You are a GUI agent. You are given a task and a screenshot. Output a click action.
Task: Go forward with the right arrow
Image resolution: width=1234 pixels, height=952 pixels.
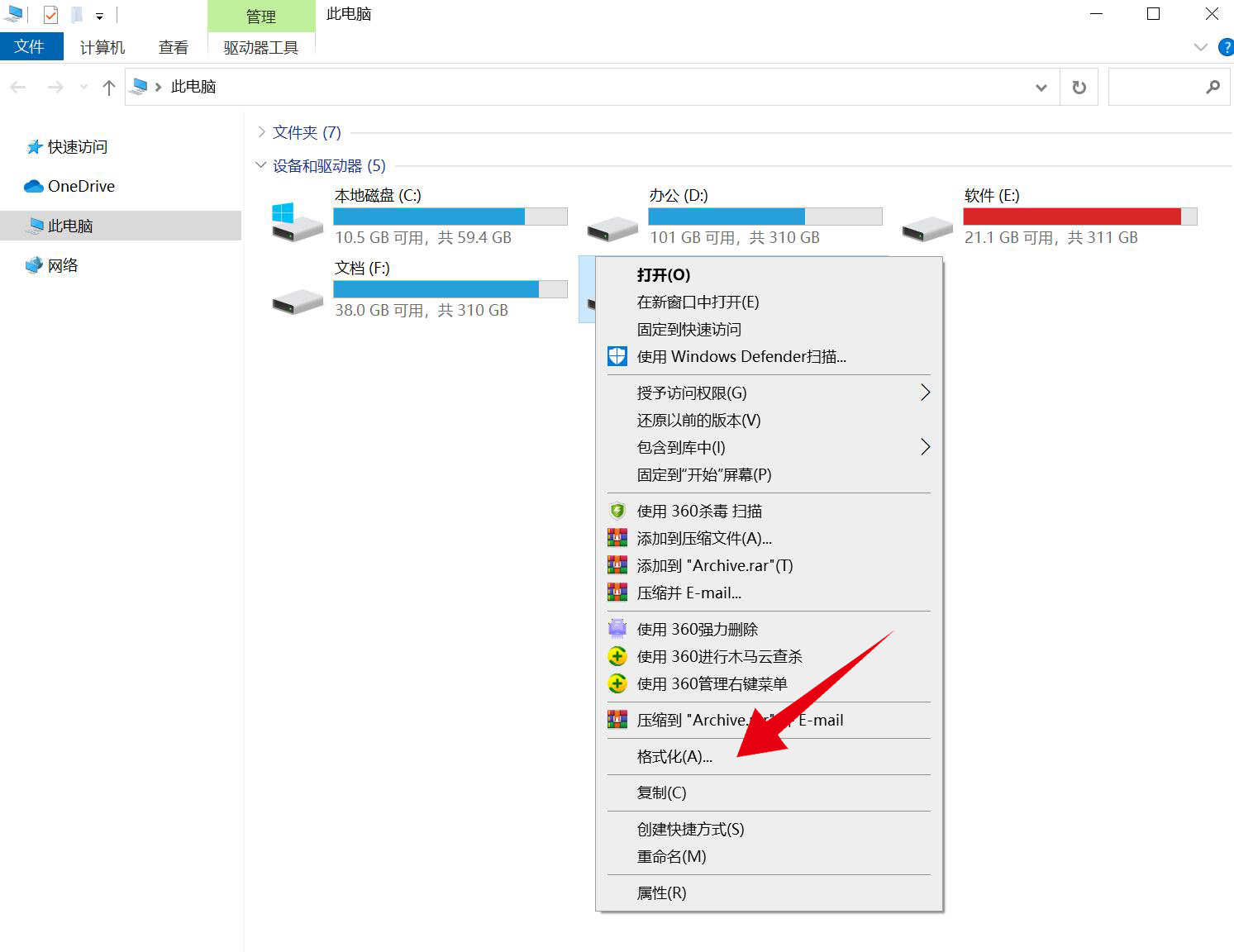pos(55,87)
